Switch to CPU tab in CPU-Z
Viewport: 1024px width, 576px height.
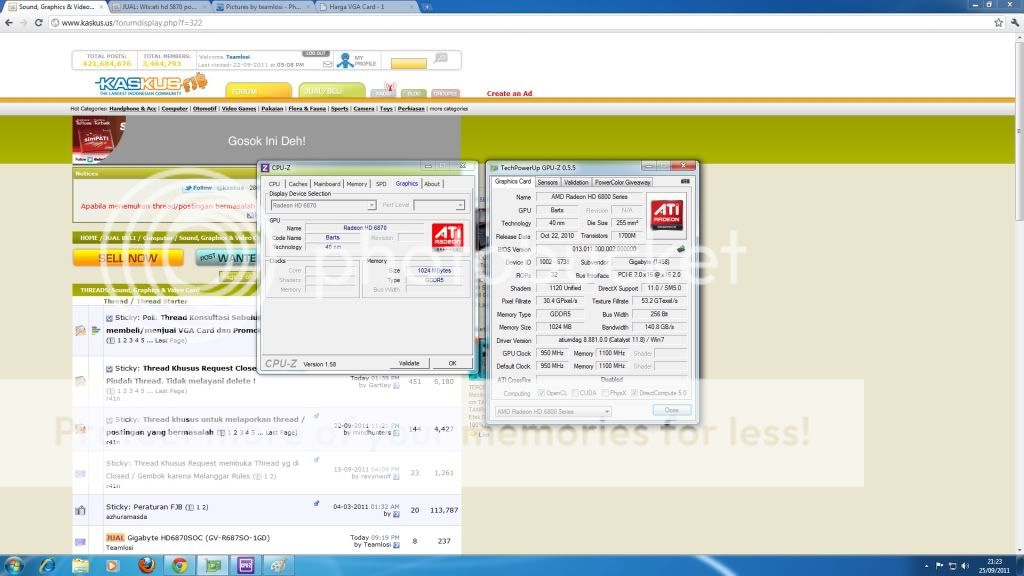coord(274,184)
